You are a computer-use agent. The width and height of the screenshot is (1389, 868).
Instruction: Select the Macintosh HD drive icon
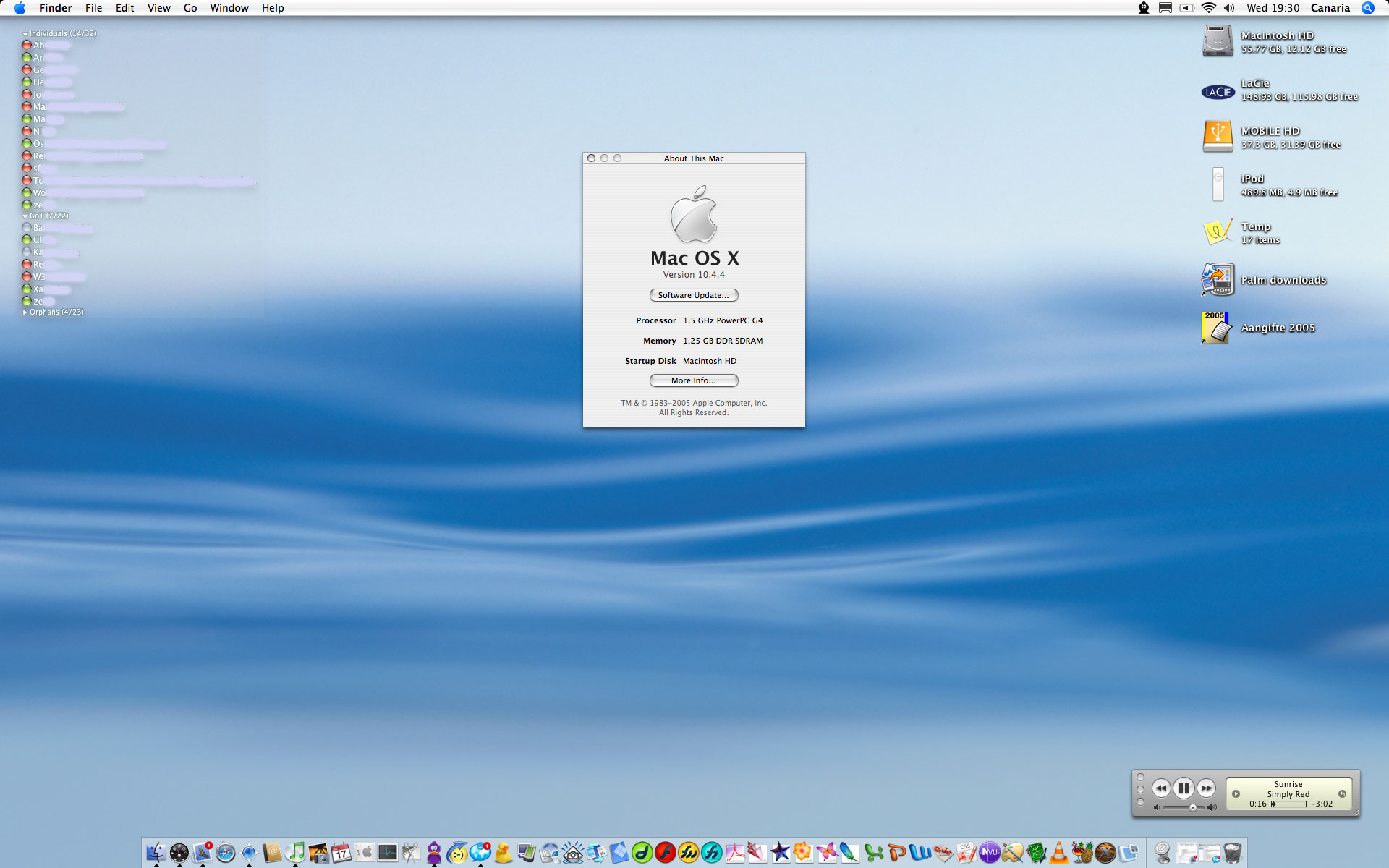1218,41
